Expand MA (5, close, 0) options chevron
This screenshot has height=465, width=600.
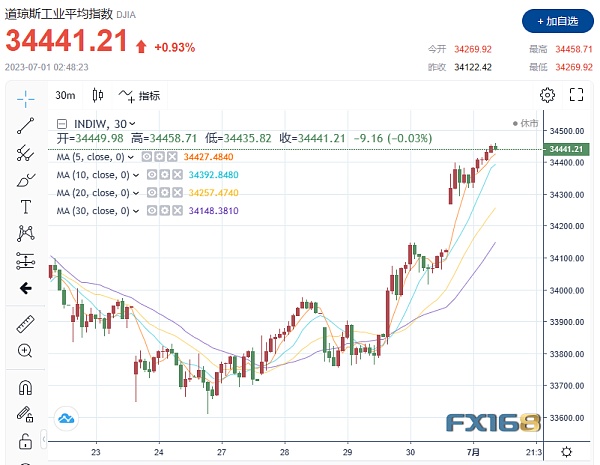131,157
